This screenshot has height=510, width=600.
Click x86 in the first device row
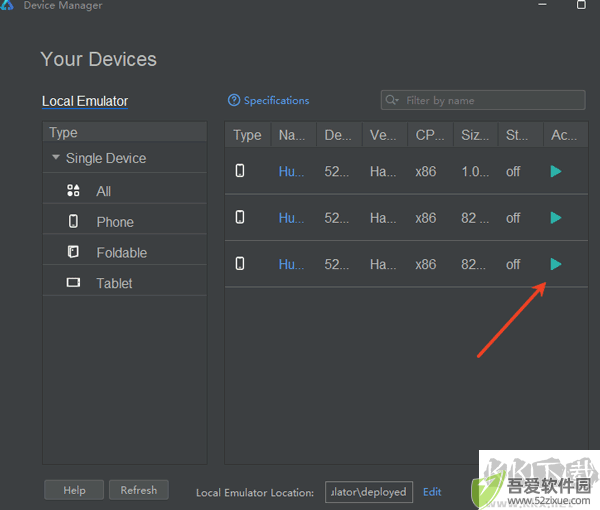pos(426,171)
